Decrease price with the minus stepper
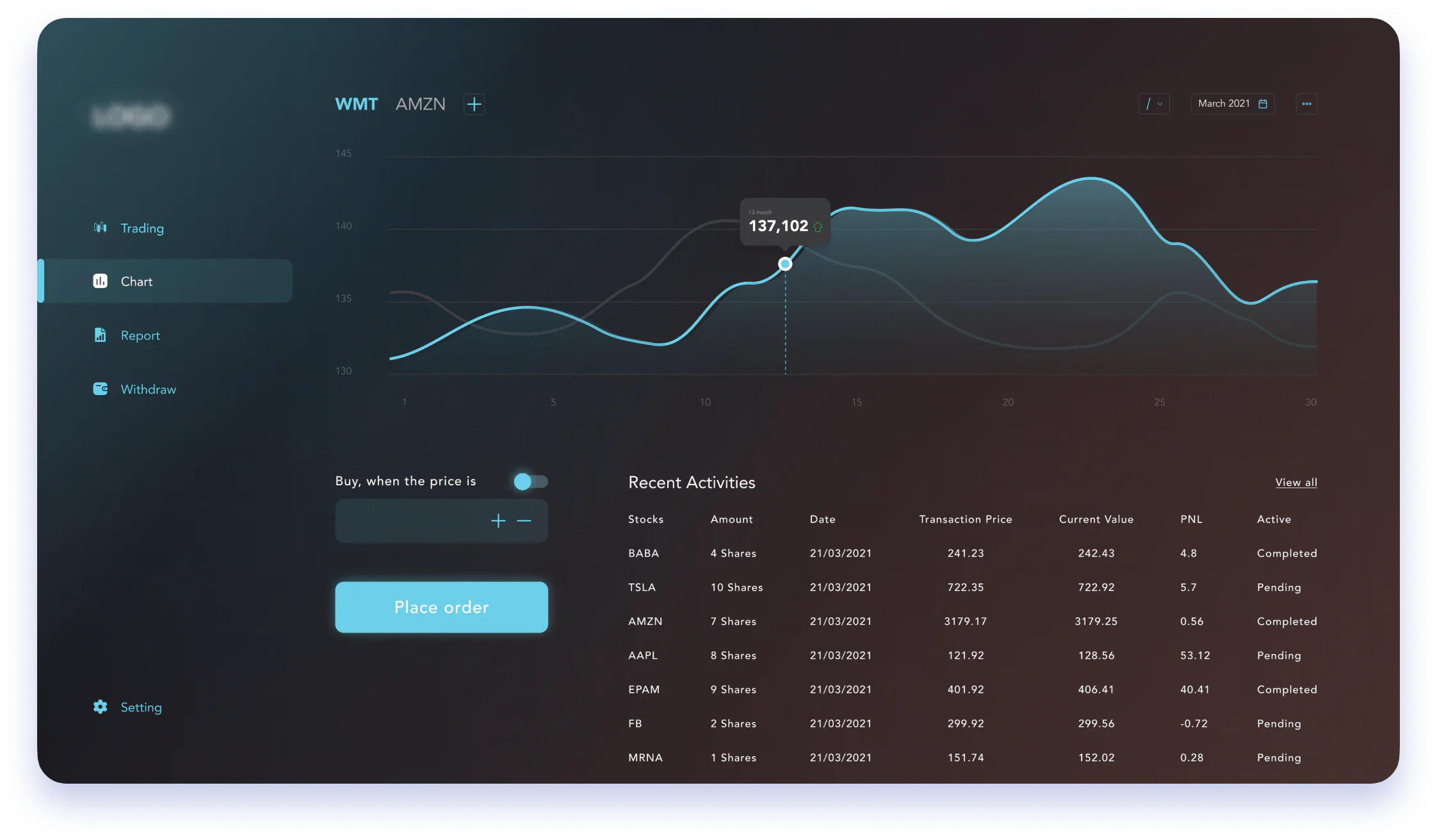This screenshot has width=1437, height=840. pos(524,521)
